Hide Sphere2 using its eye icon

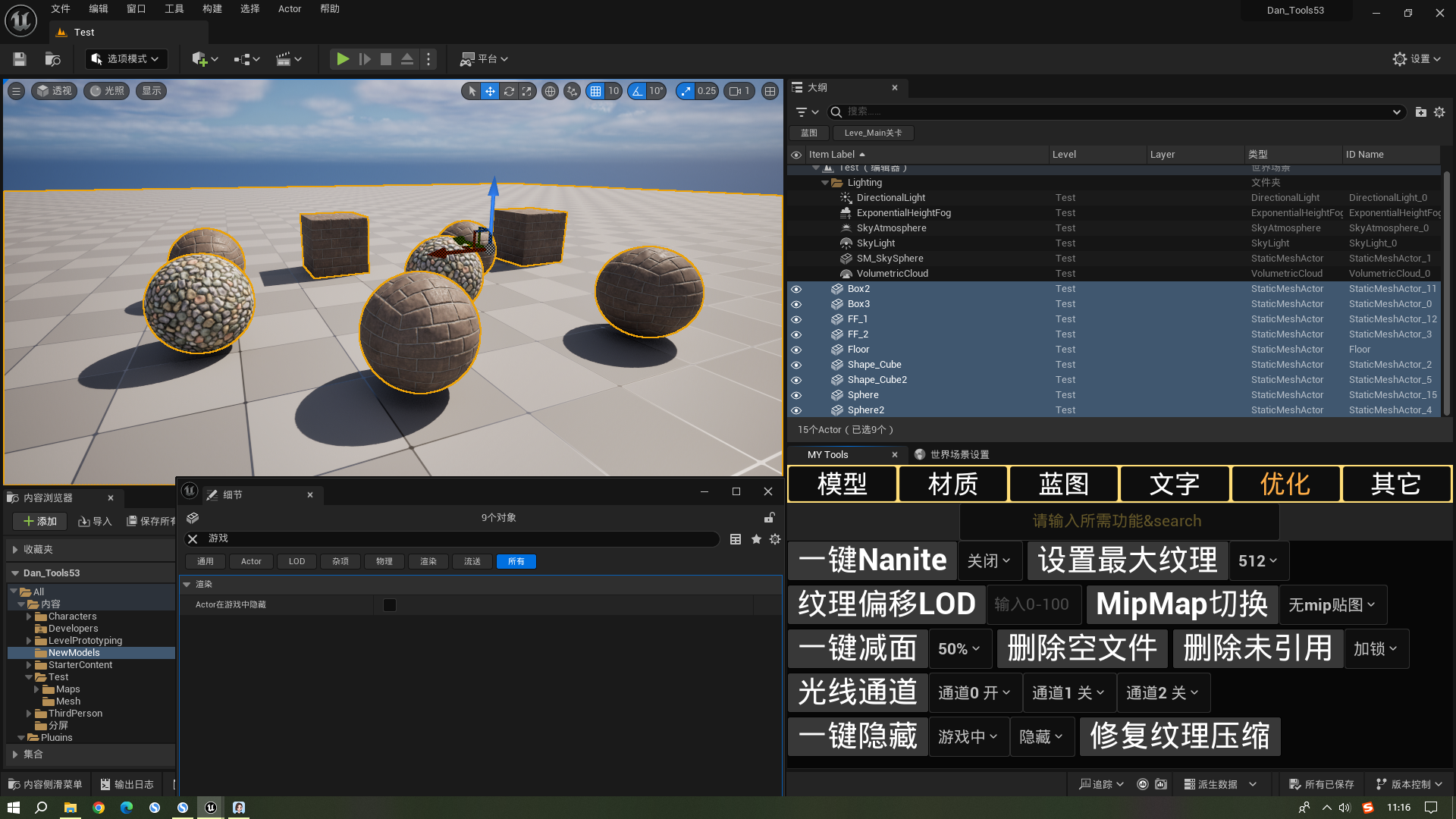click(796, 410)
